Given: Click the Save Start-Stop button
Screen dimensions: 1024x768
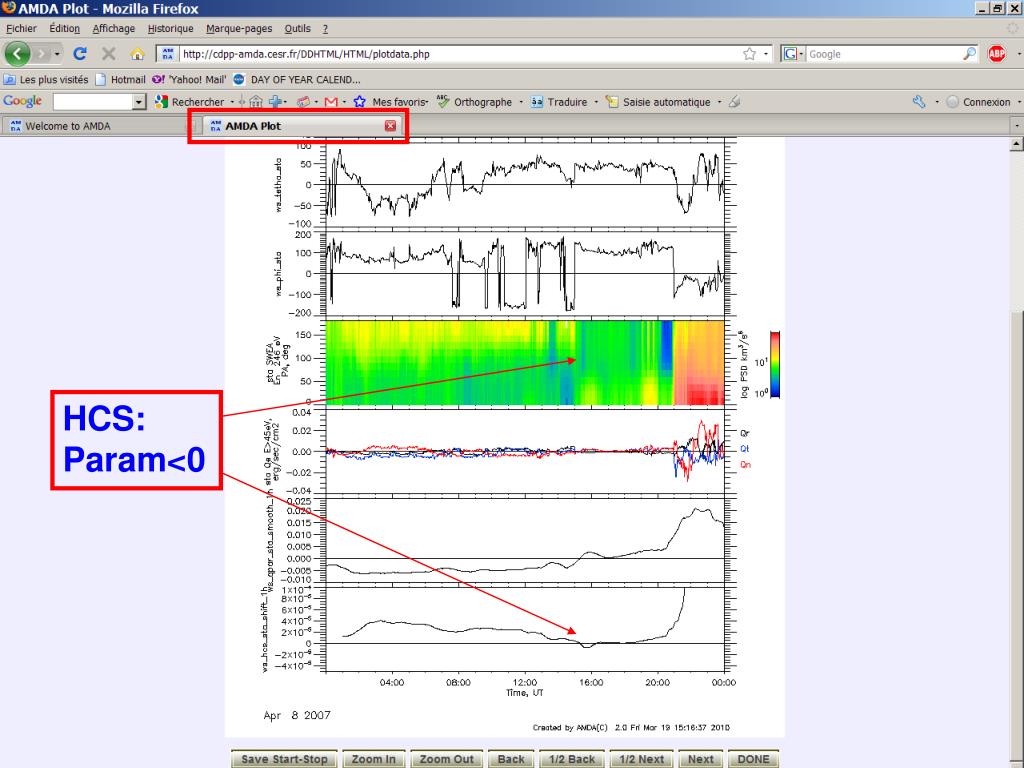Looking at the screenshot, I should (284, 759).
